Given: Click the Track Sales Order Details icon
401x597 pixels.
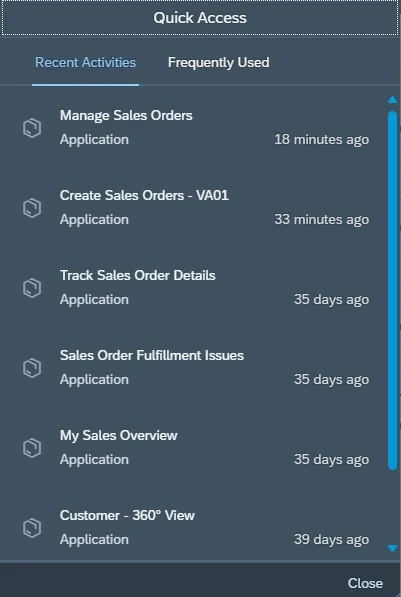Looking at the screenshot, I should point(32,288).
